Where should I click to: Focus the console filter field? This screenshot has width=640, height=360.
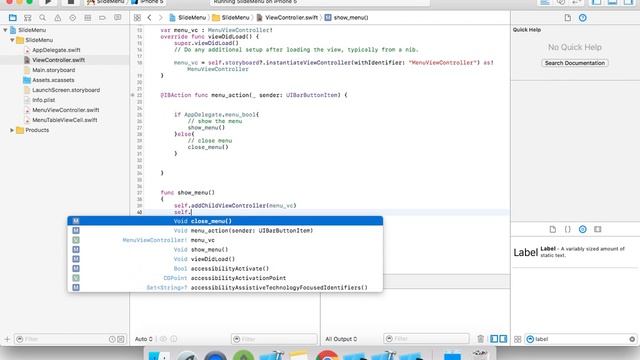(427, 339)
